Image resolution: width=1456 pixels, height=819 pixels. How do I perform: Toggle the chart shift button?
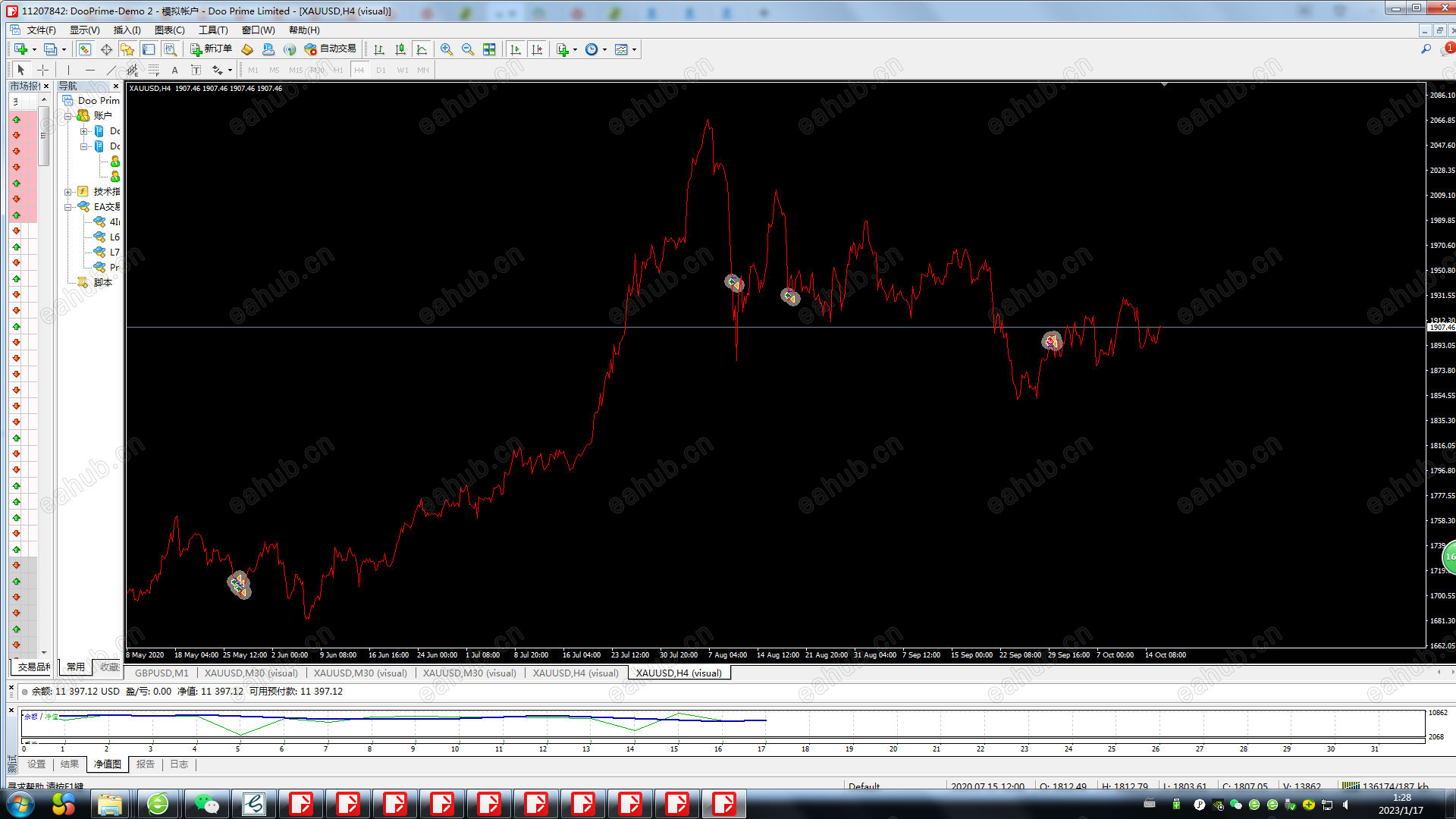(x=537, y=49)
